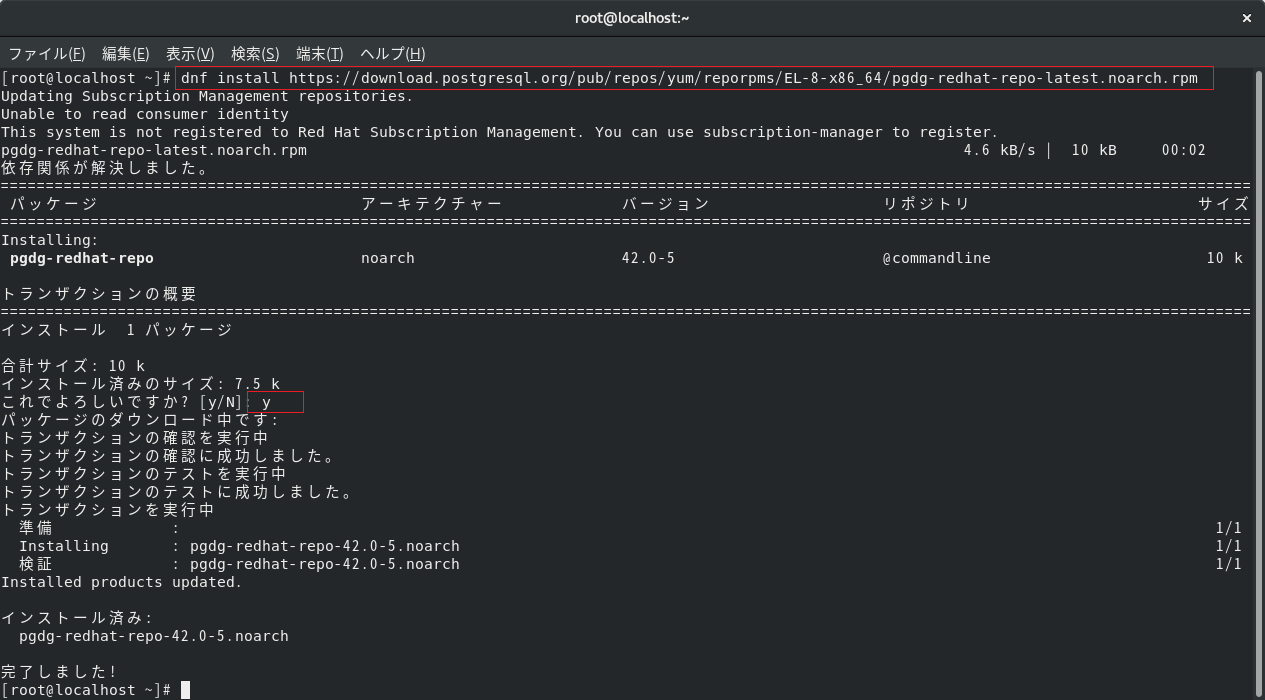Click the Installed products updated line
The height and width of the screenshot is (700, 1265).
122,582
